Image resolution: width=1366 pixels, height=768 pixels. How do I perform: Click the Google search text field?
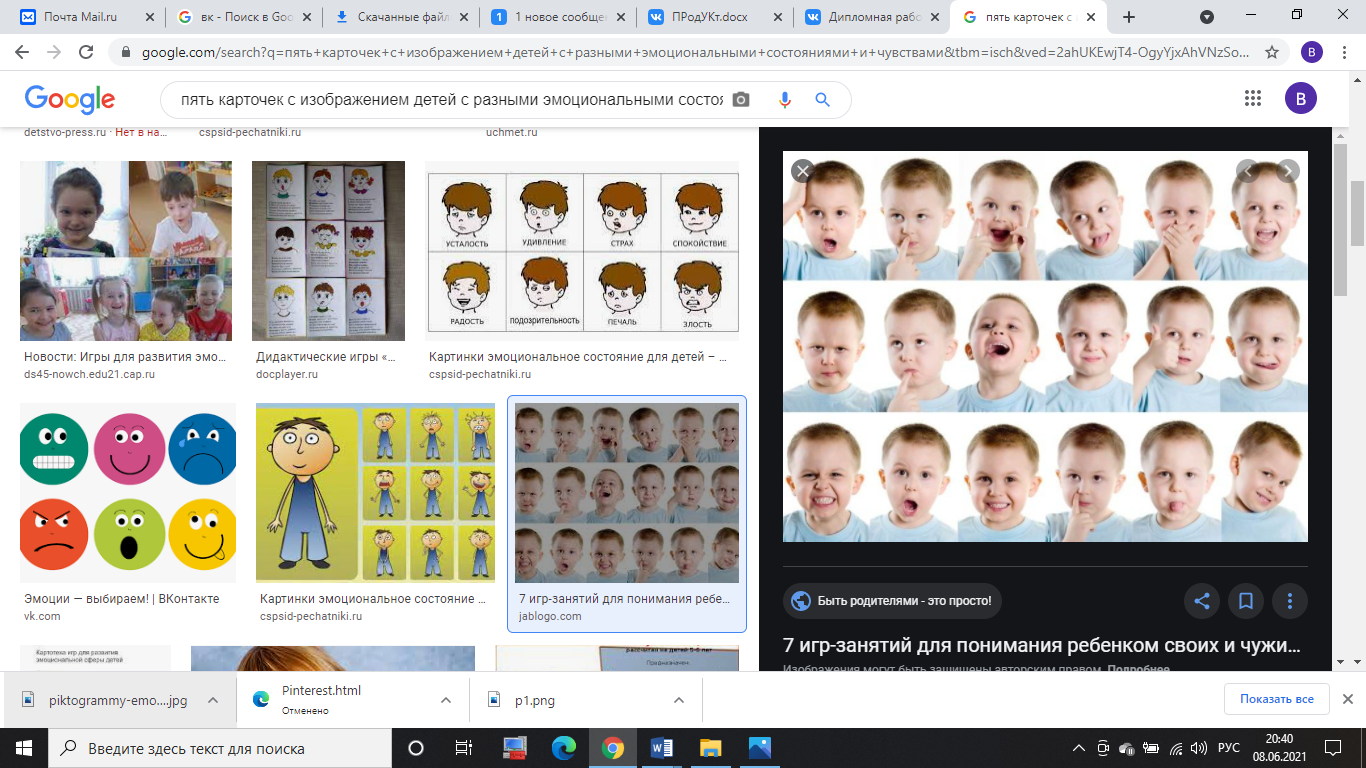pyautogui.click(x=450, y=100)
